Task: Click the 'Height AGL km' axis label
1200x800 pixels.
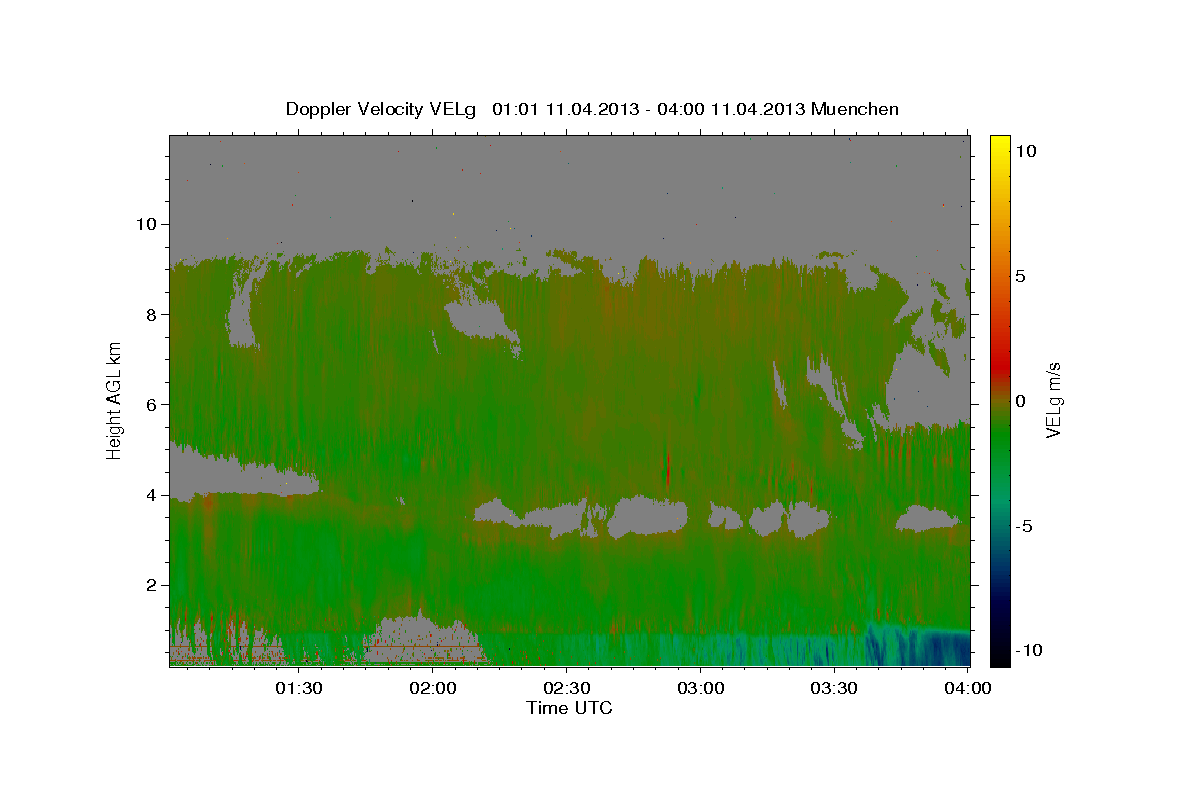Action: tap(115, 399)
